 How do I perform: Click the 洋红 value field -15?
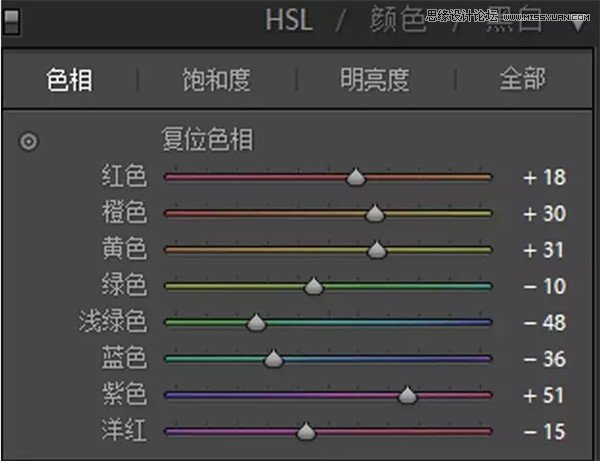(x=545, y=432)
